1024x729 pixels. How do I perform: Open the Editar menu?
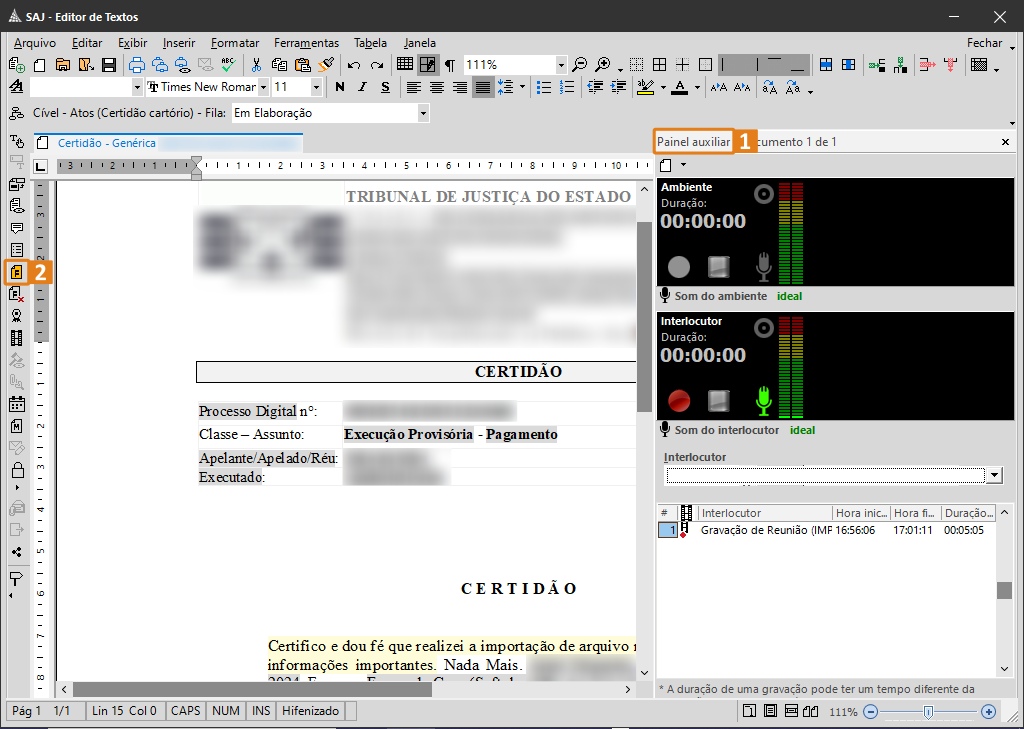[x=87, y=43]
